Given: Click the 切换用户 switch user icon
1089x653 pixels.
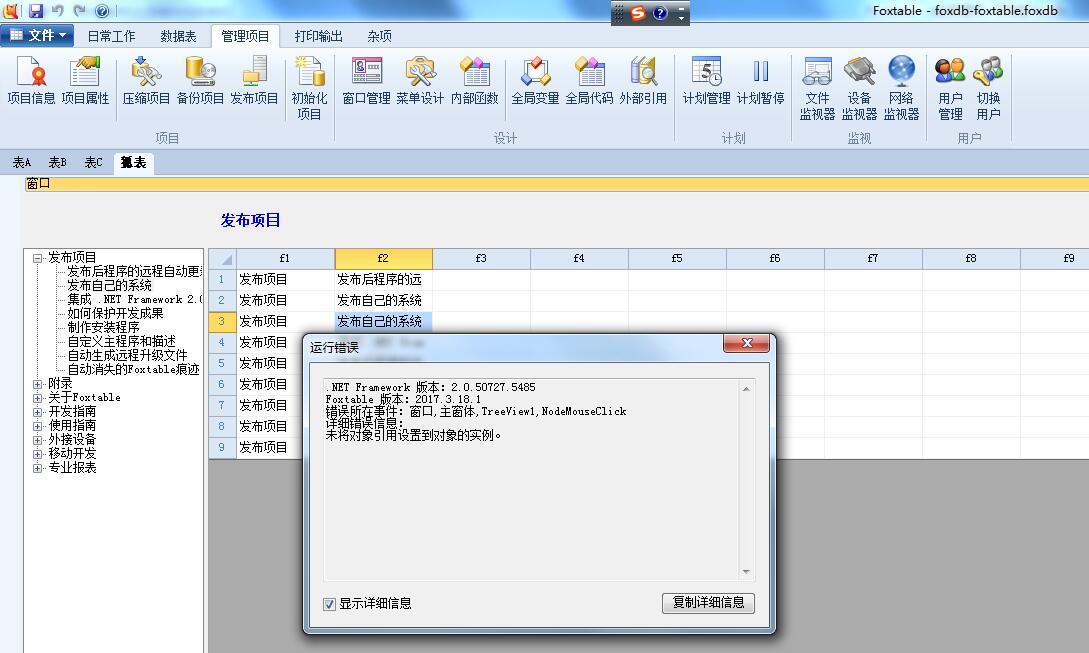Looking at the screenshot, I should pos(988,88).
